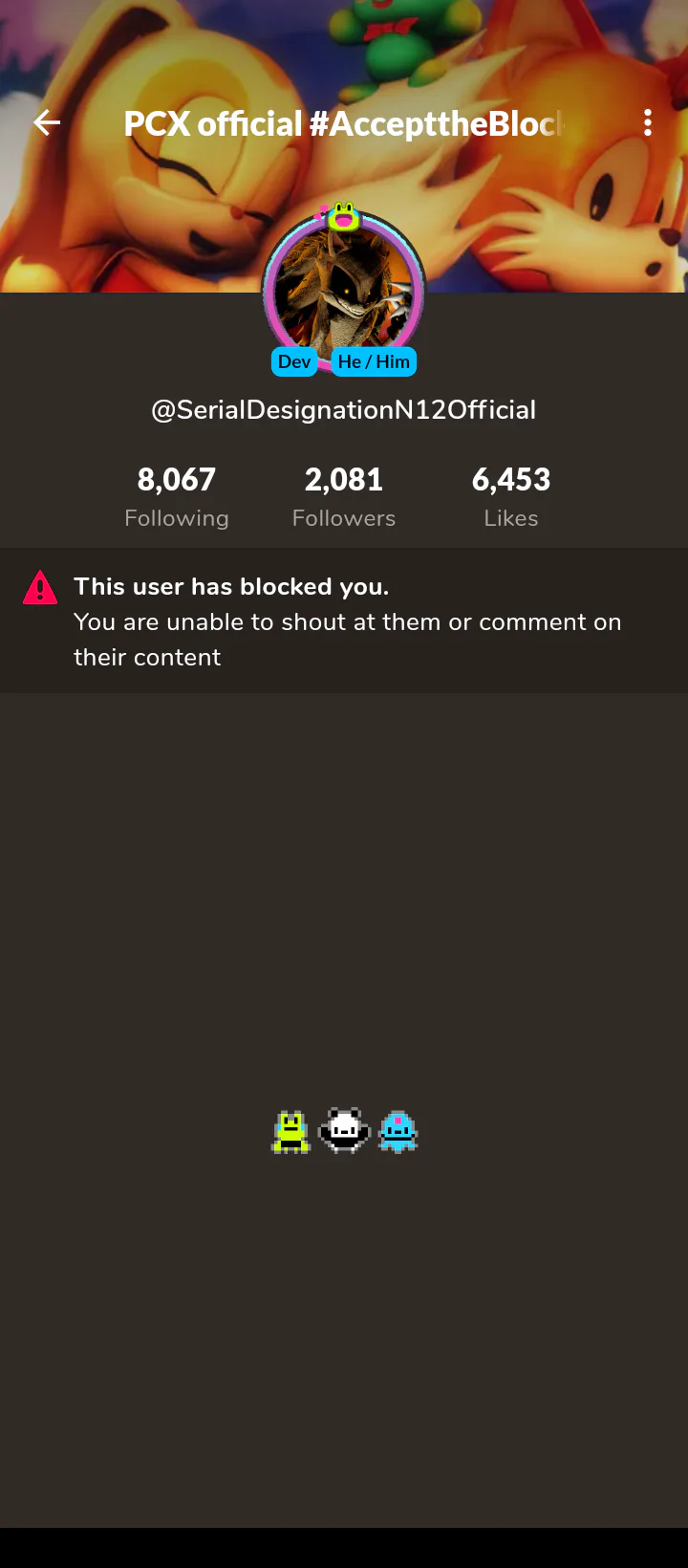
Task: Click the red warning triangle icon
Action: pyautogui.click(x=40, y=587)
